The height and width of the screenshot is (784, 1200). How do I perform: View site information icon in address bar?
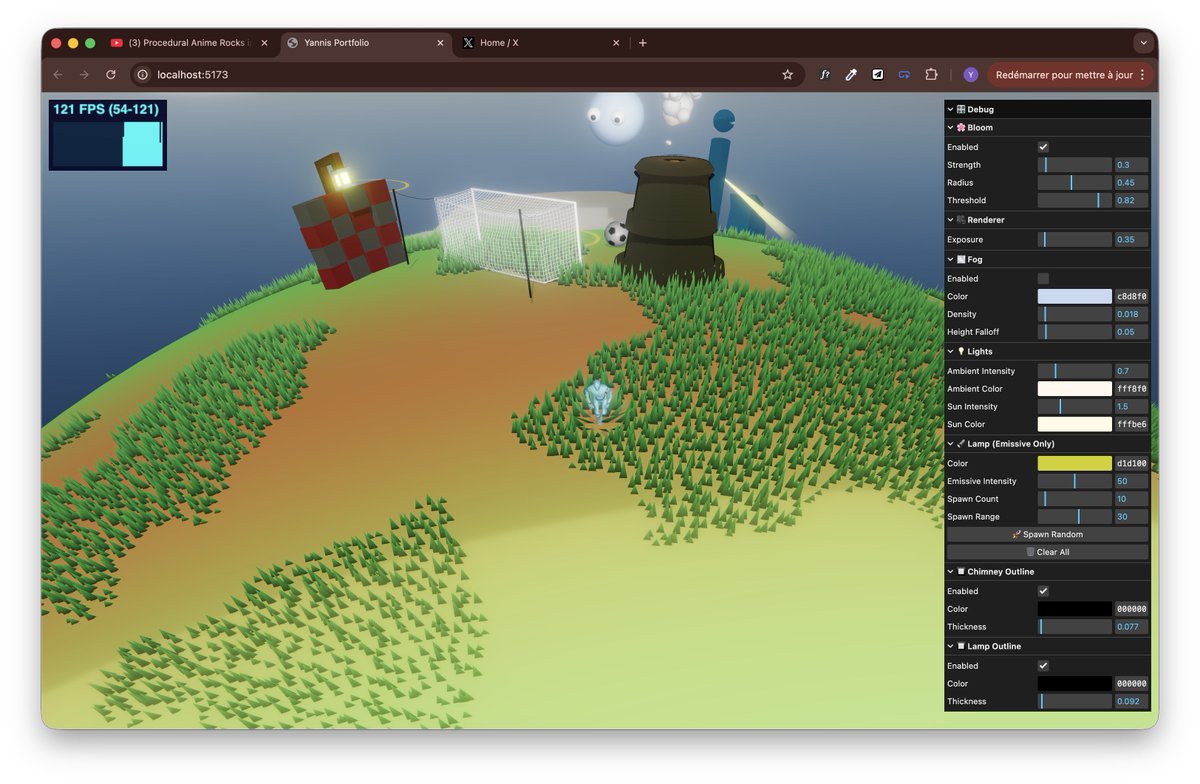tap(143, 75)
